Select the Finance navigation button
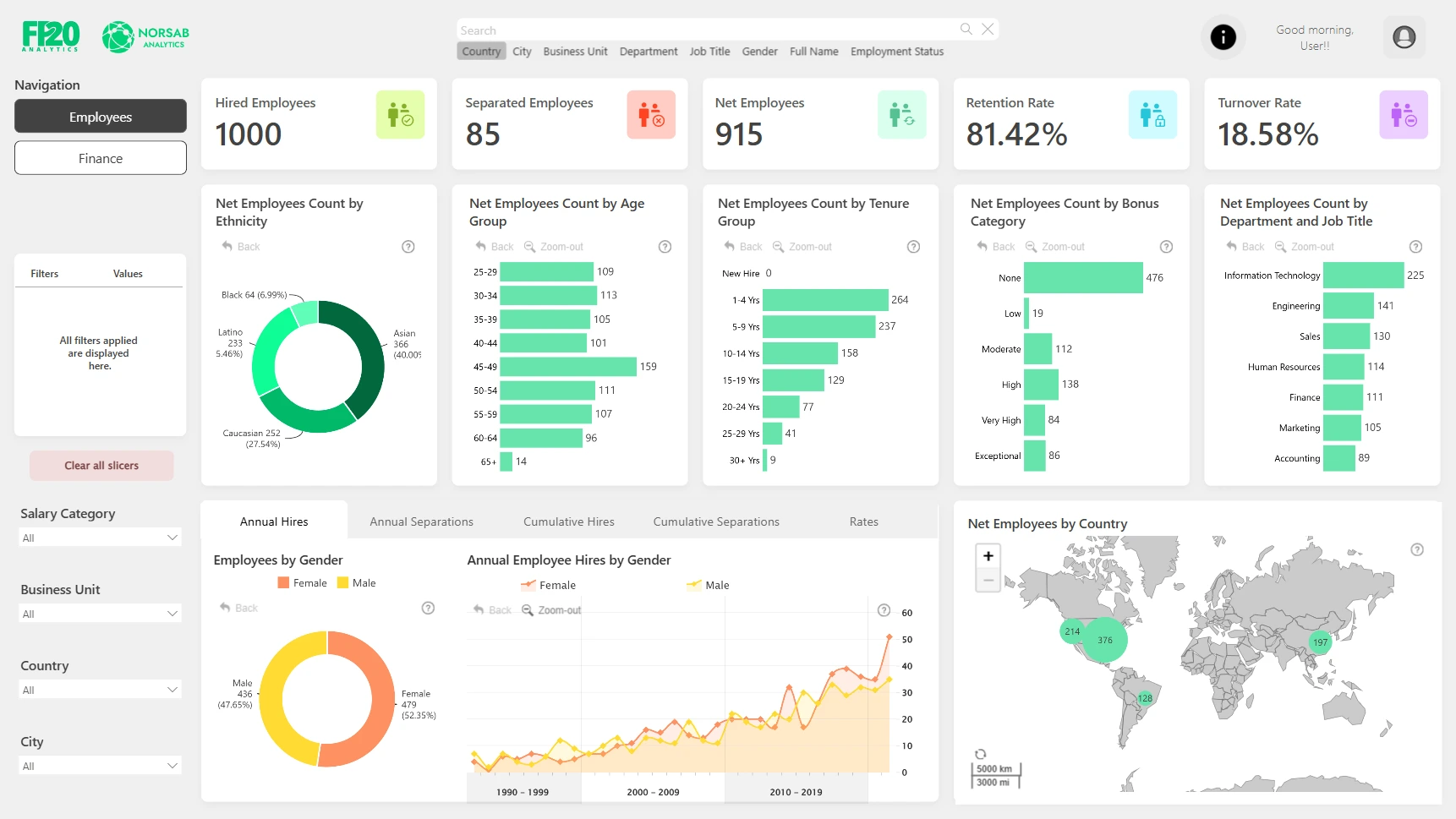This screenshot has width=1456, height=819. (x=100, y=158)
